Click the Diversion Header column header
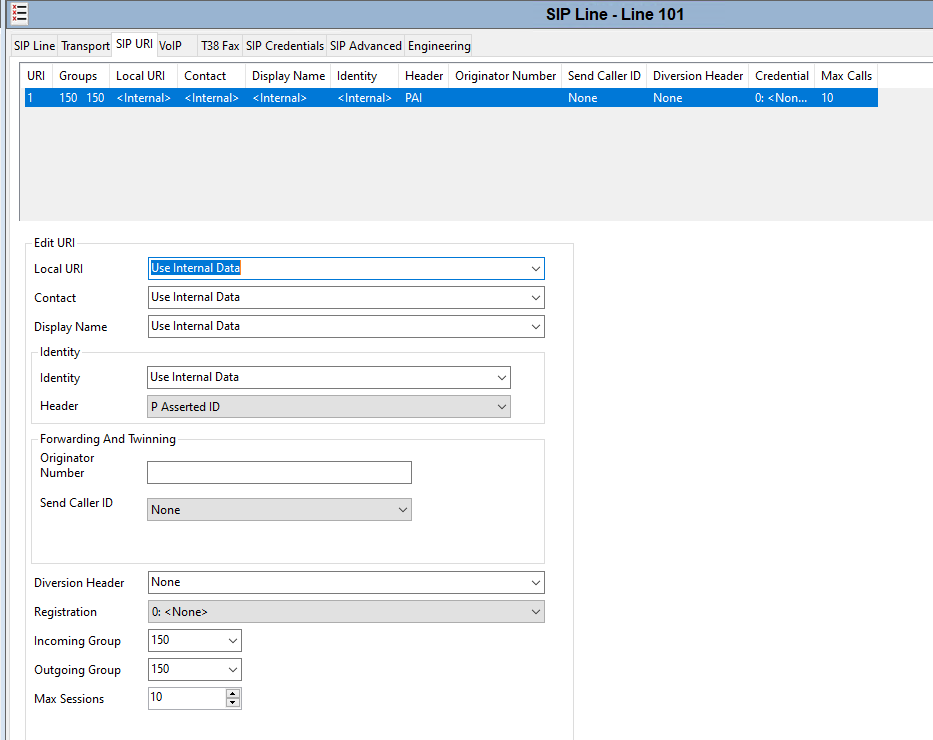The height and width of the screenshot is (740, 933). tap(697, 76)
